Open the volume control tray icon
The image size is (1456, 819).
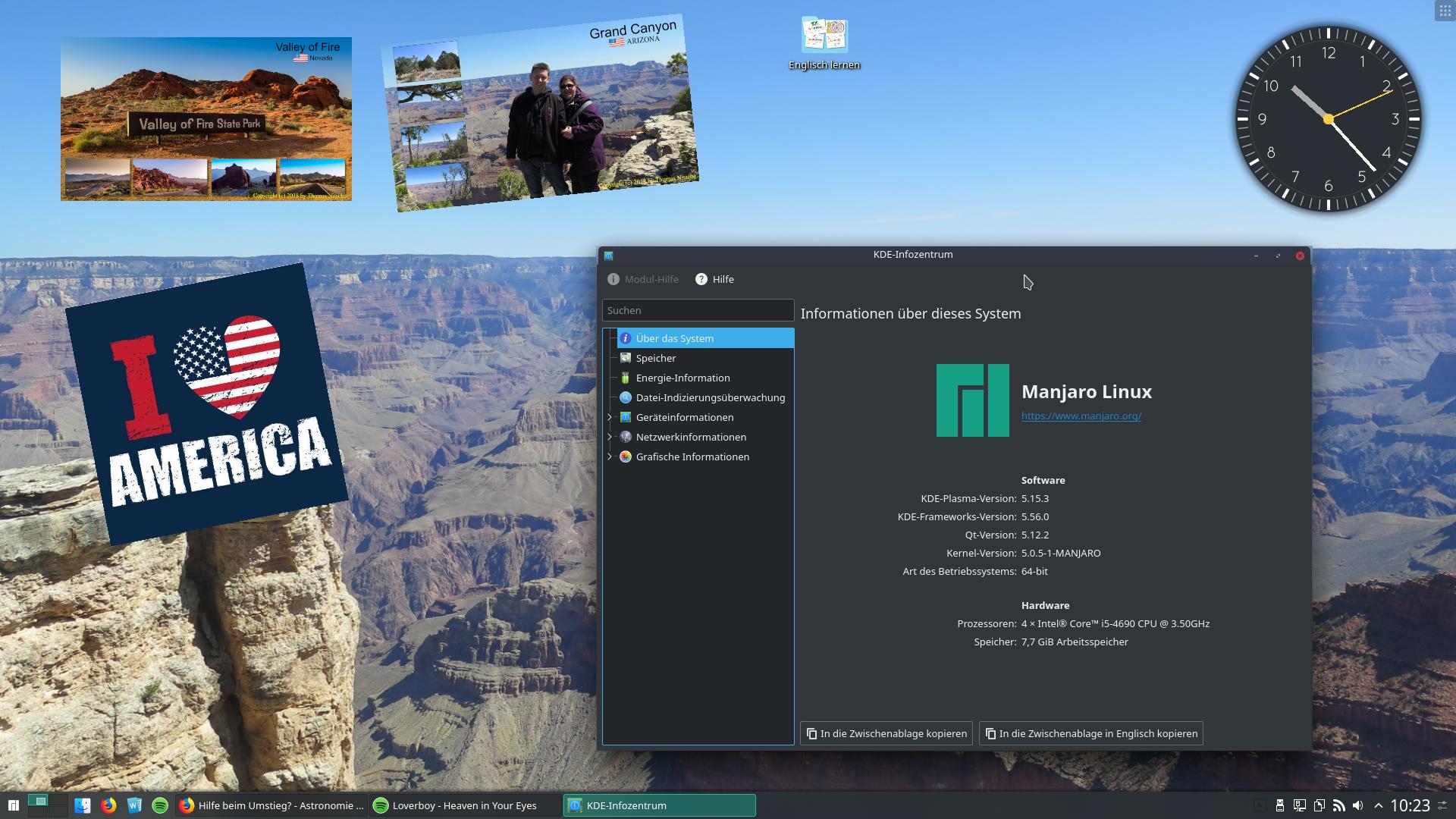[1357, 805]
